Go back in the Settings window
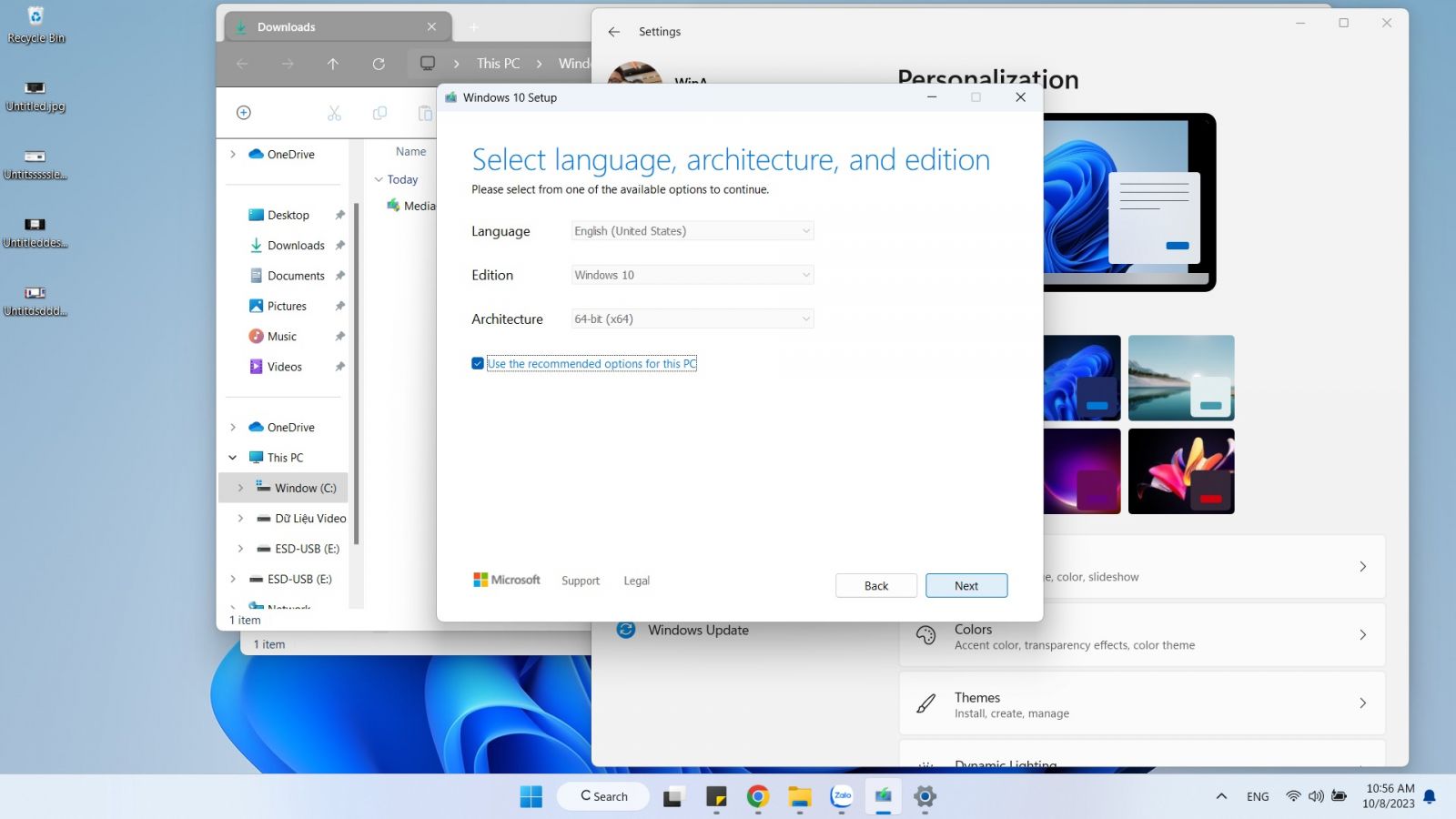The width and height of the screenshot is (1456, 819). 614,31
